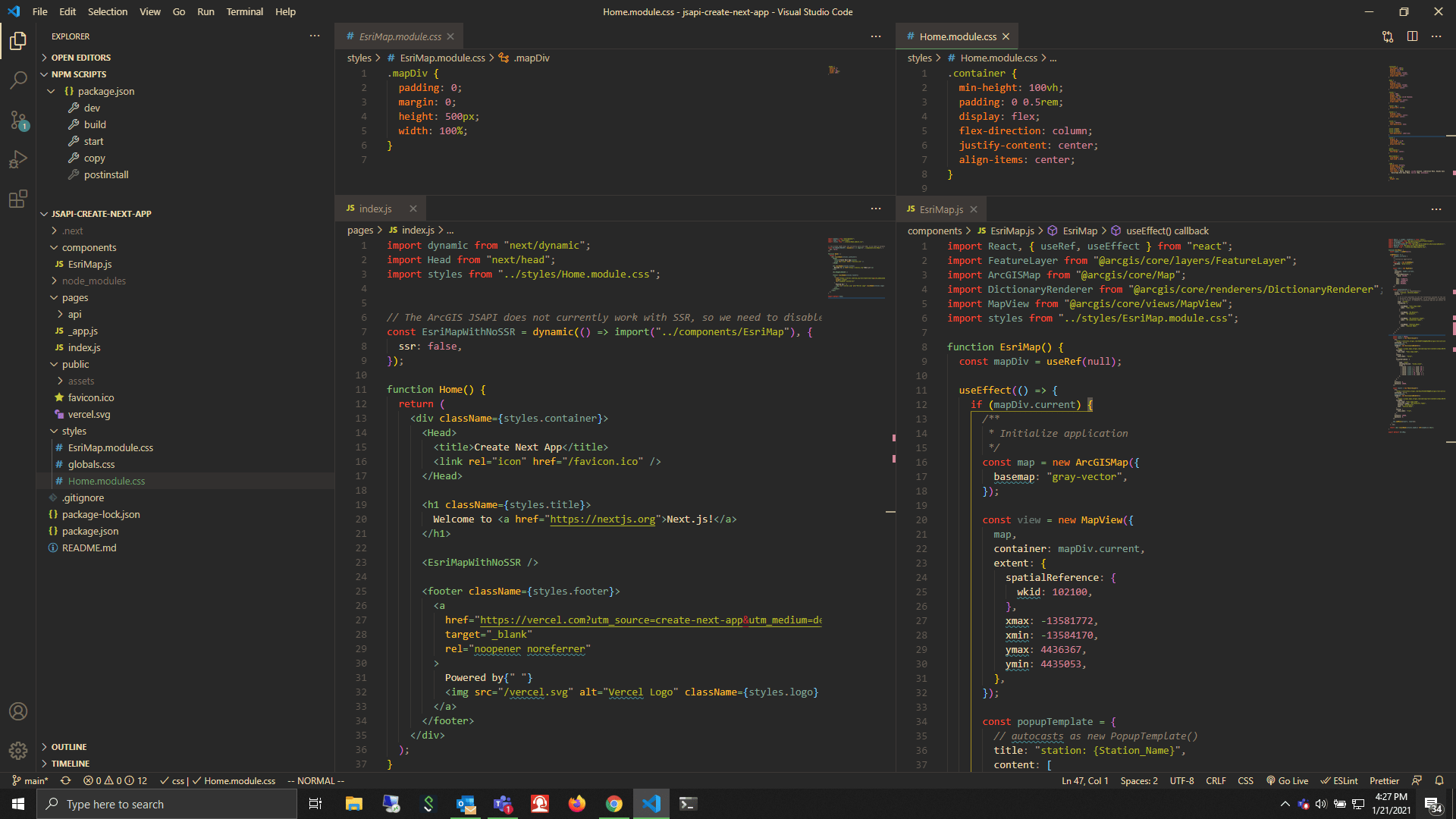Expand the node_modules folder
The image size is (1456, 819).
click(x=94, y=281)
